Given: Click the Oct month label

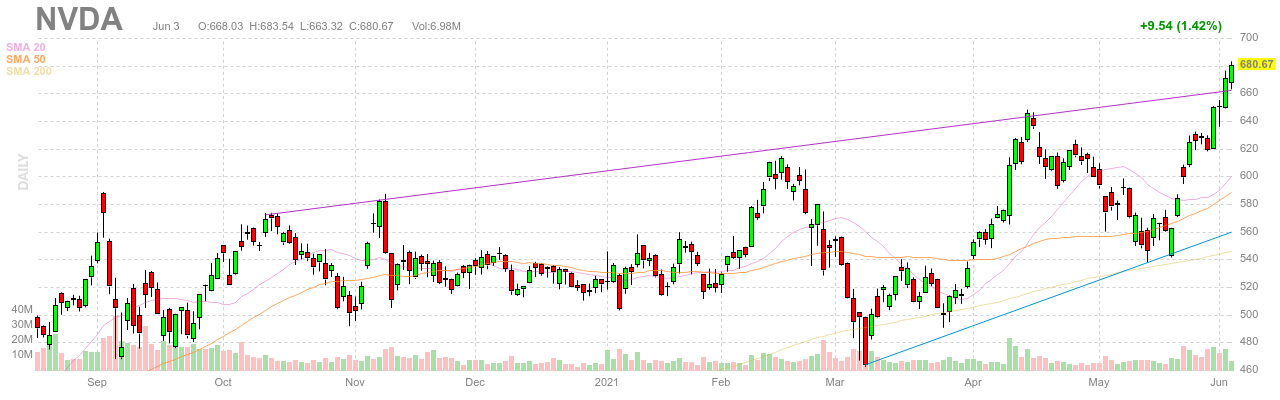Looking at the screenshot, I should point(223,382).
